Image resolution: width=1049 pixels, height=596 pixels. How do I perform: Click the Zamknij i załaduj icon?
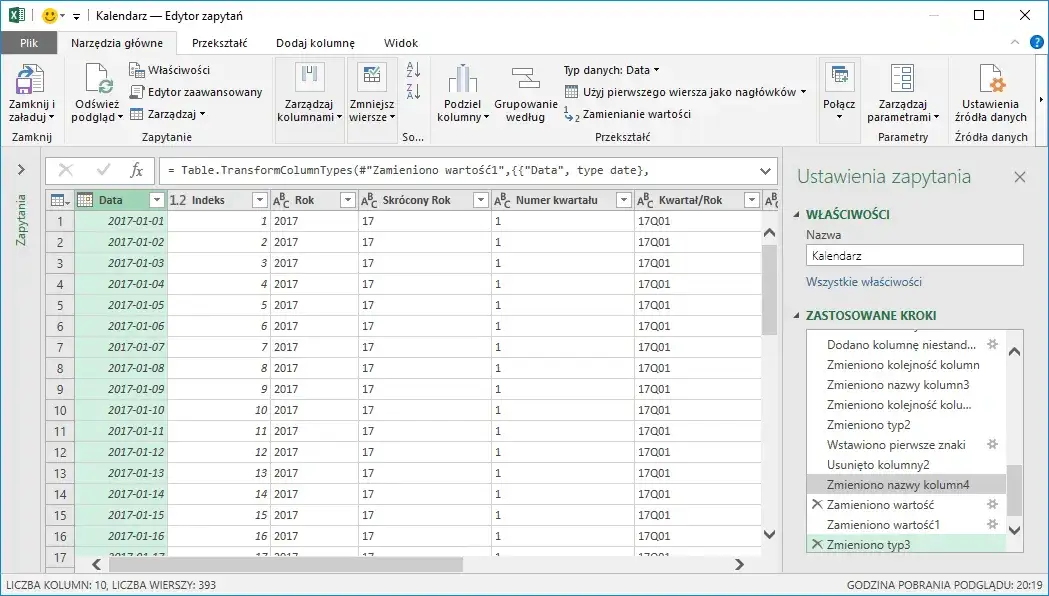(x=31, y=80)
